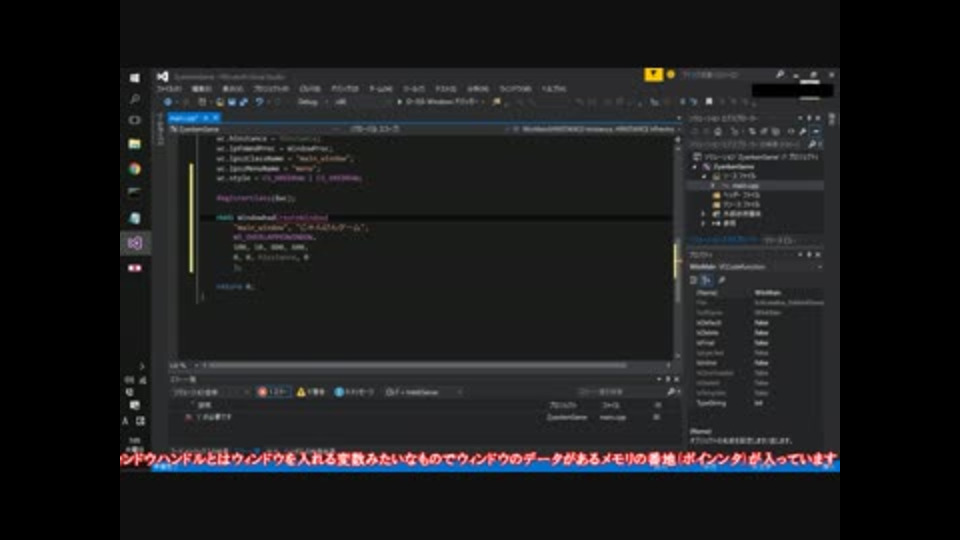The width and height of the screenshot is (960, 540).
Task: Open File Explorer from the taskbar
Action: coord(135,144)
